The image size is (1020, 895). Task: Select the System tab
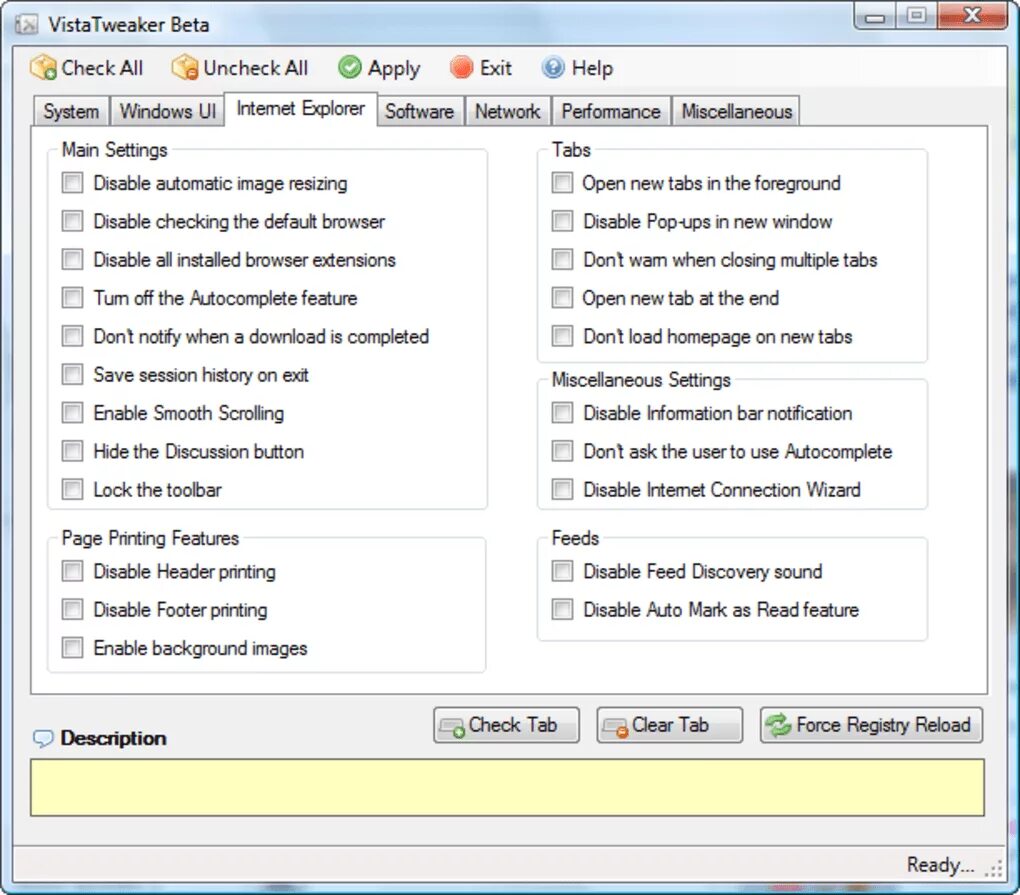click(70, 111)
